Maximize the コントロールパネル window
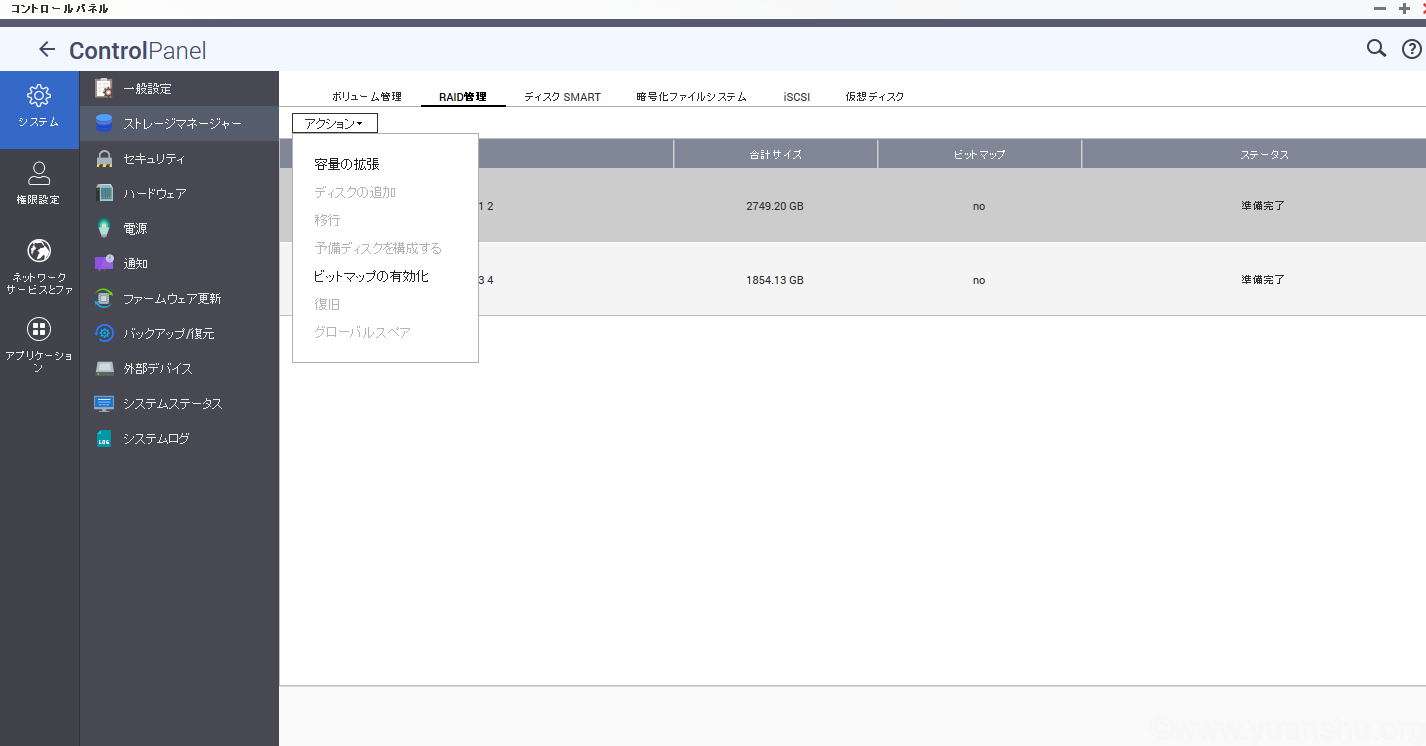 point(1403,8)
